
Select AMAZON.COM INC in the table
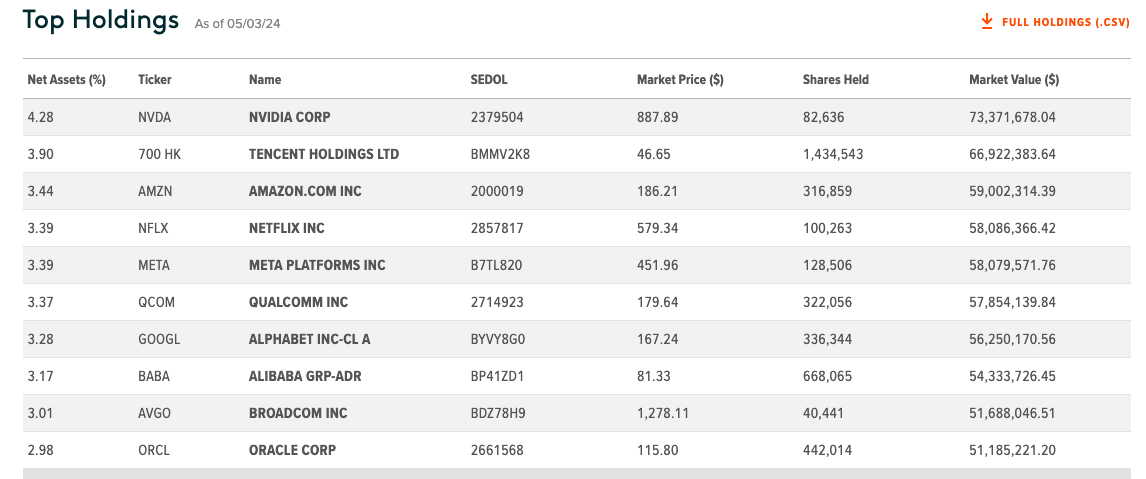point(306,191)
